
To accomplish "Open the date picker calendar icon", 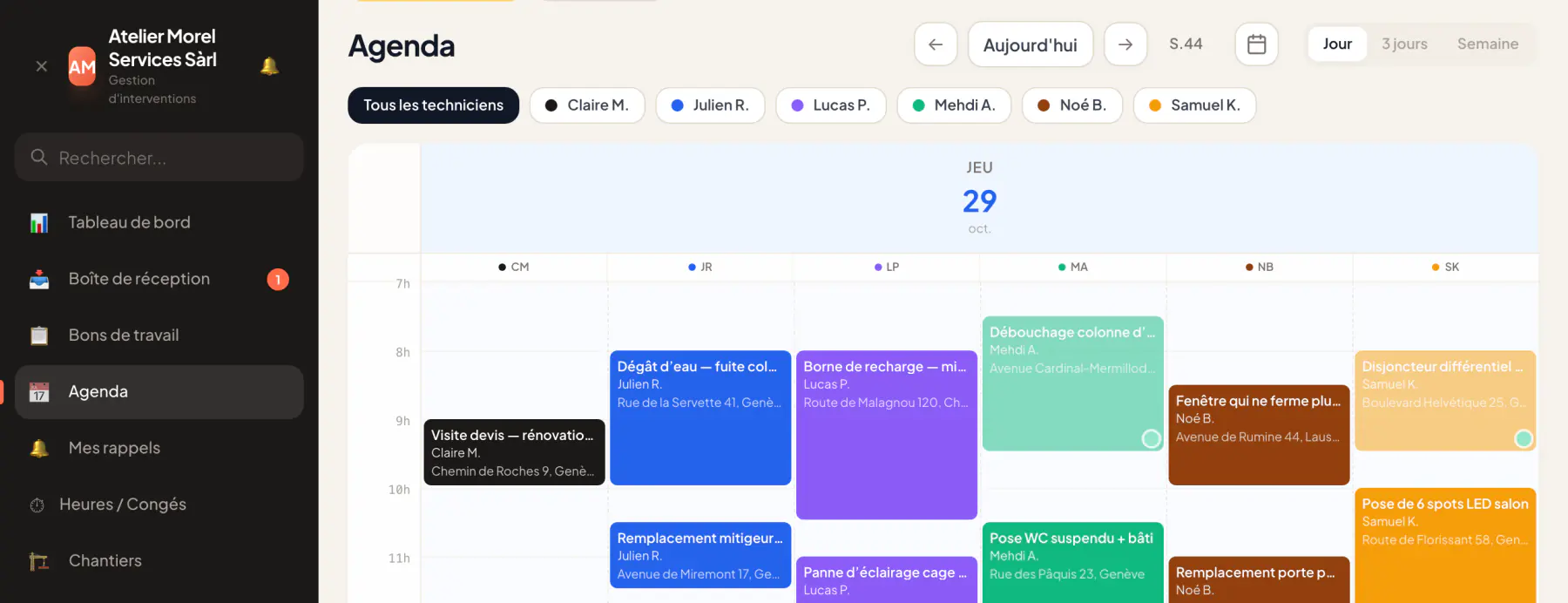I will (x=1256, y=44).
